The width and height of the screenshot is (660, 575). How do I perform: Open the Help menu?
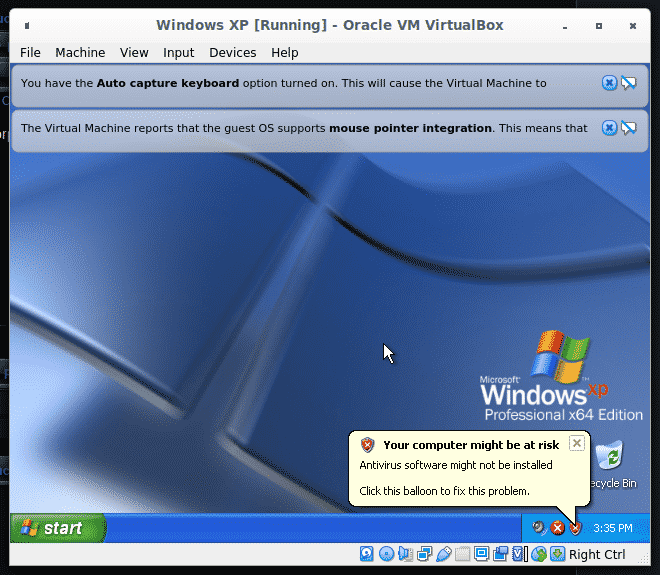(x=285, y=53)
